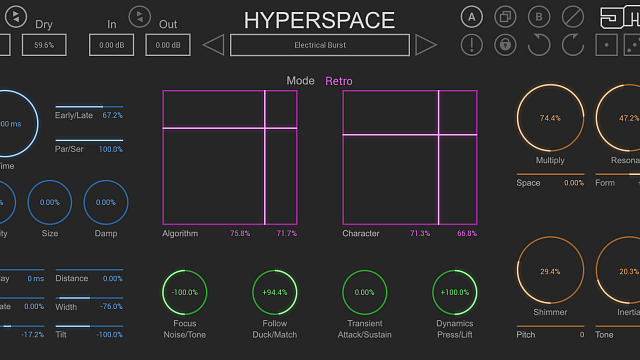640x360 pixels.
Task: Open the Electrical Burst preset menu
Action: [x=320, y=45]
